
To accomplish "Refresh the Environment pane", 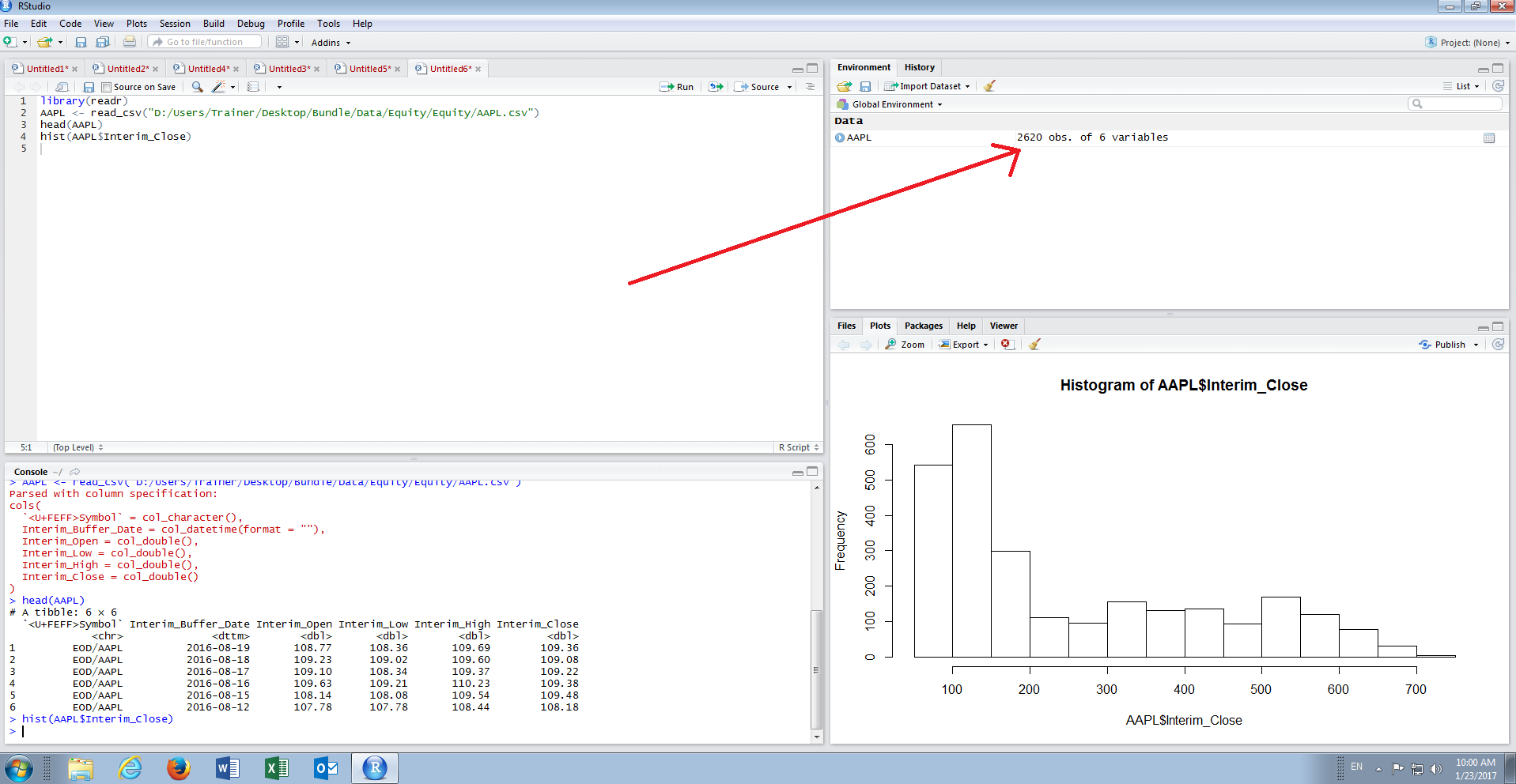I will (x=1498, y=86).
